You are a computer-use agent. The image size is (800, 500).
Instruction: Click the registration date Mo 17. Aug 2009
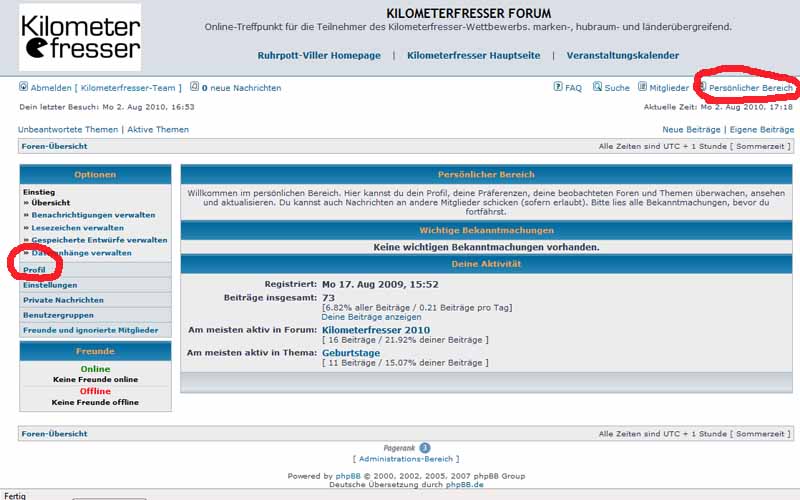point(380,285)
